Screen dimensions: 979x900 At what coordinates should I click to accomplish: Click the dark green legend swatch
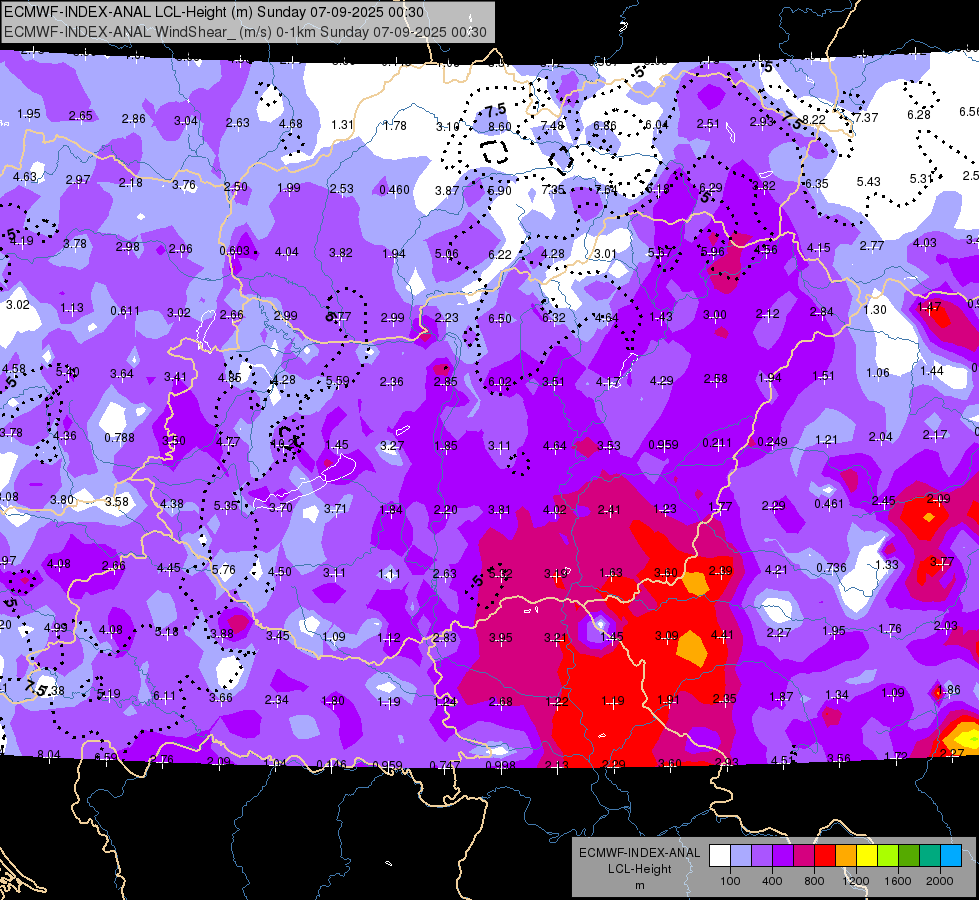tap(908, 856)
